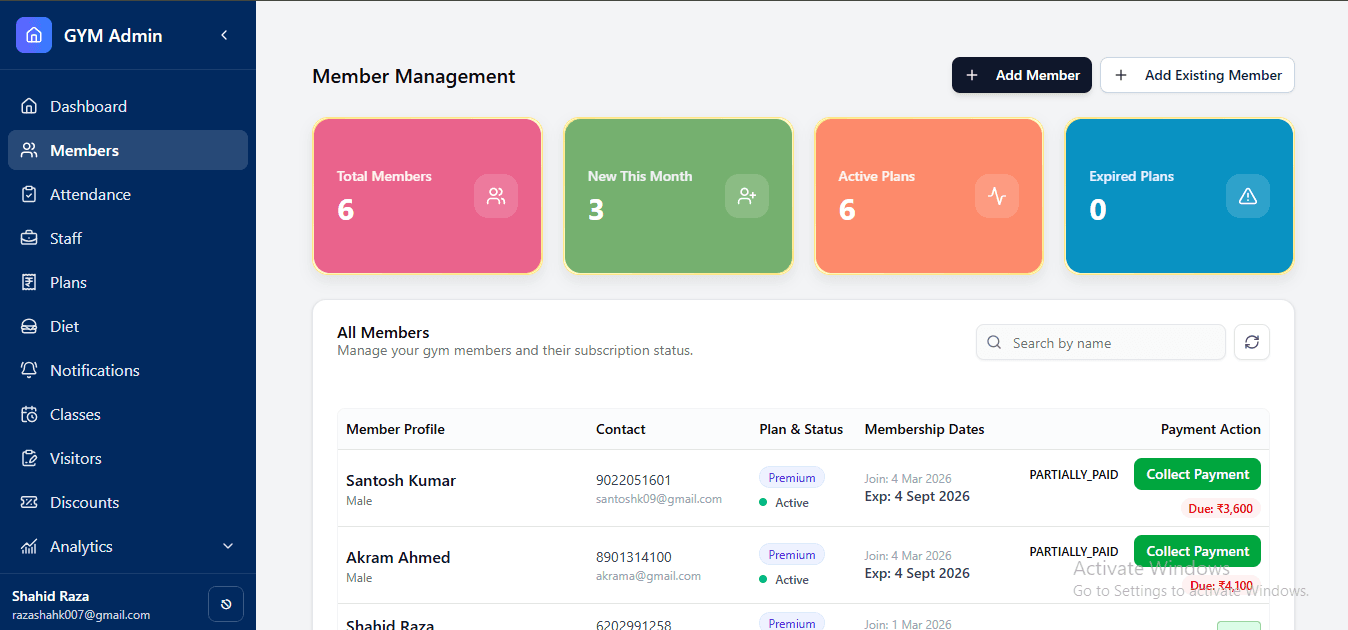
Task: Click Collect Payment for Santosh Kumar
Action: coord(1197,474)
